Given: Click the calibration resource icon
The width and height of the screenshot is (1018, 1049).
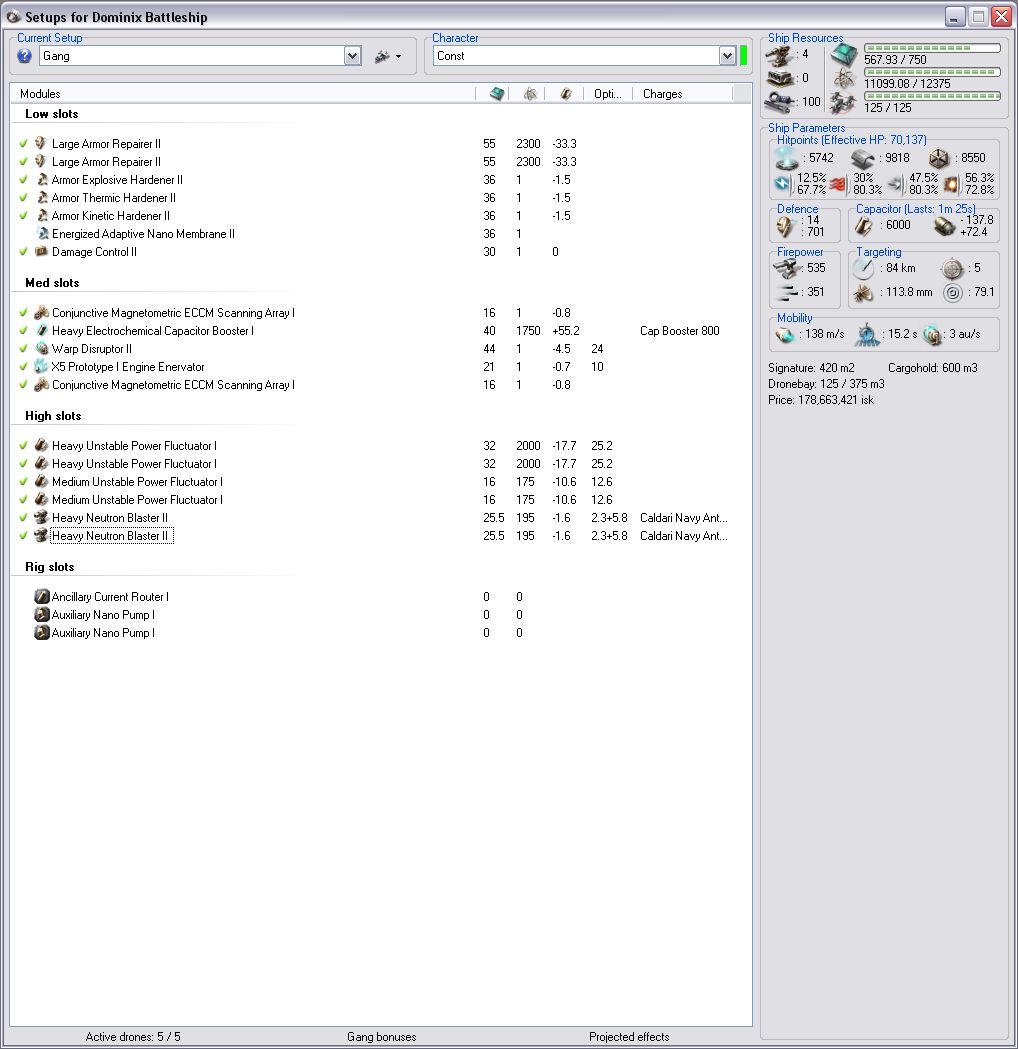Looking at the screenshot, I should pos(780,102).
